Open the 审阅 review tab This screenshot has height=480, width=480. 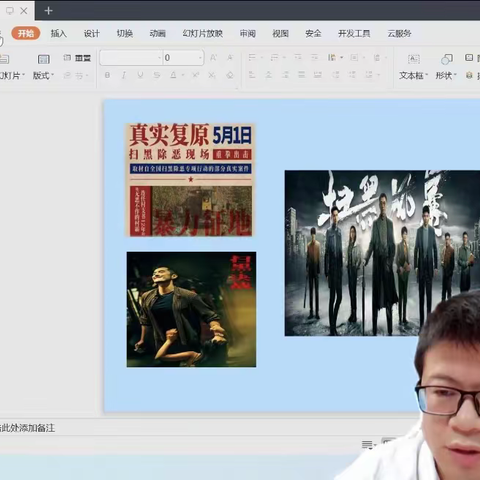pyautogui.click(x=248, y=33)
